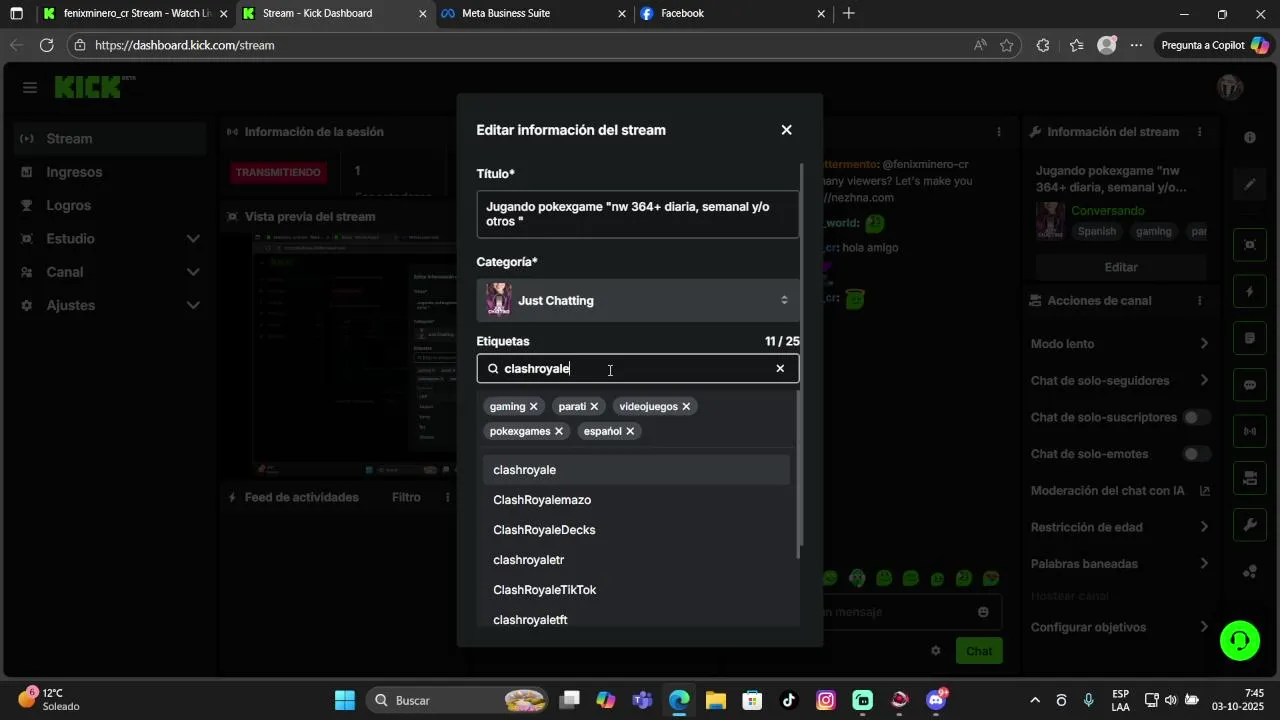Screen dimensions: 1280x720
Task: Switch to Meta Business Suite browser tab
Action: click(534, 14)
